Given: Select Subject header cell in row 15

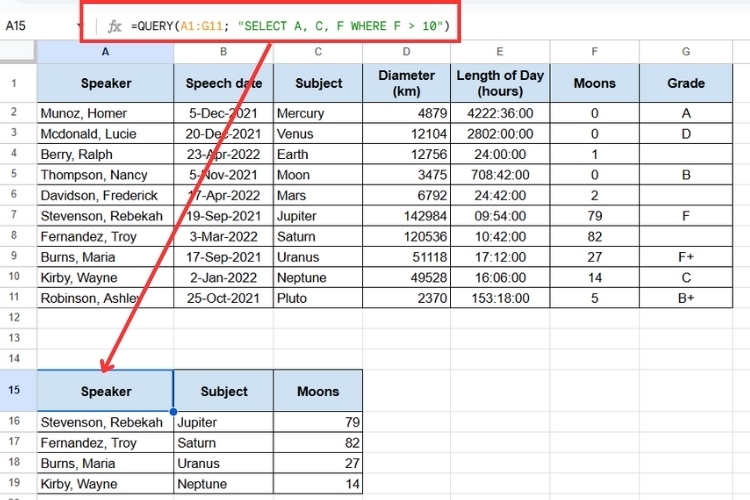Looking at the screenshot, I should [x=223, y=391].
